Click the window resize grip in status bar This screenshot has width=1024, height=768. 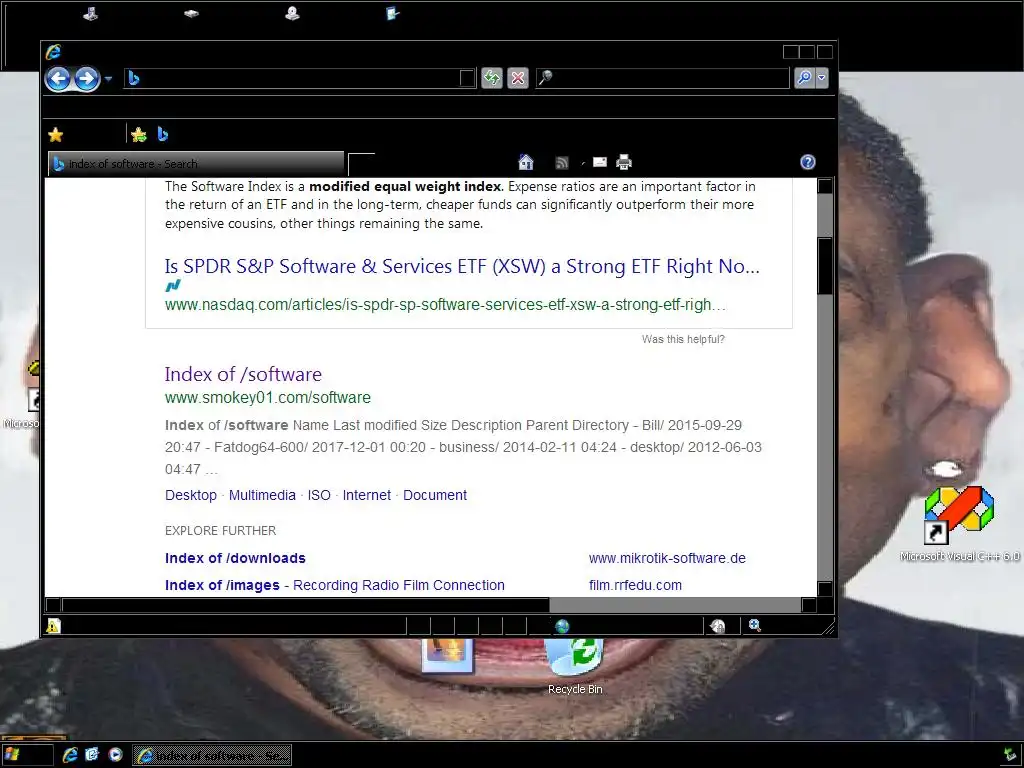[828, 628]
